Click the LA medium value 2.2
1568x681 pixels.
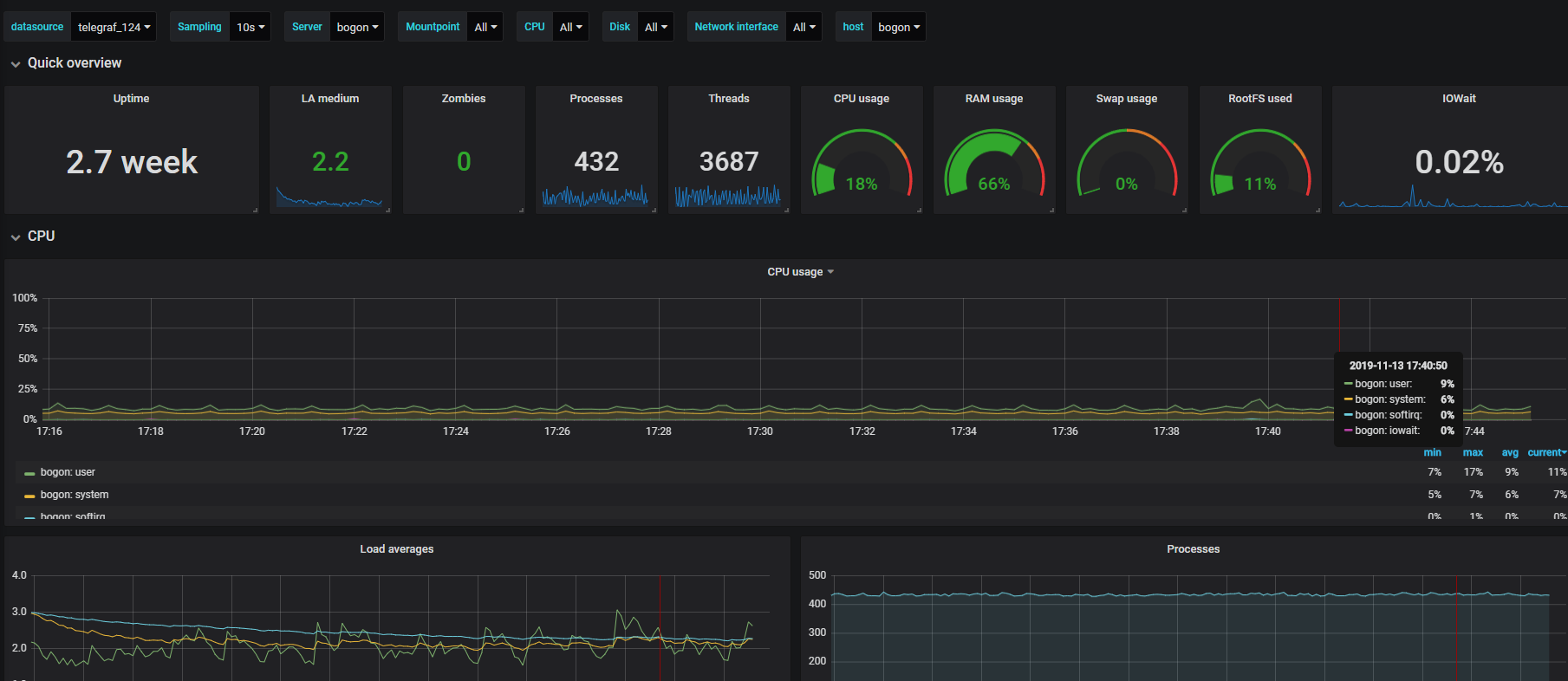pos(330,161)
